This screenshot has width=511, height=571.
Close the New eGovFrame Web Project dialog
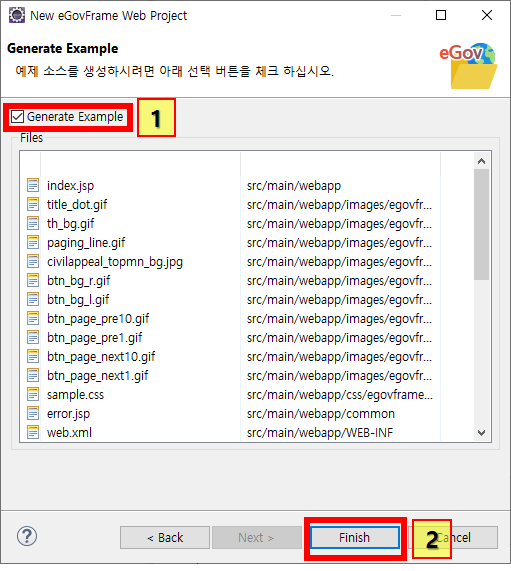487,15
